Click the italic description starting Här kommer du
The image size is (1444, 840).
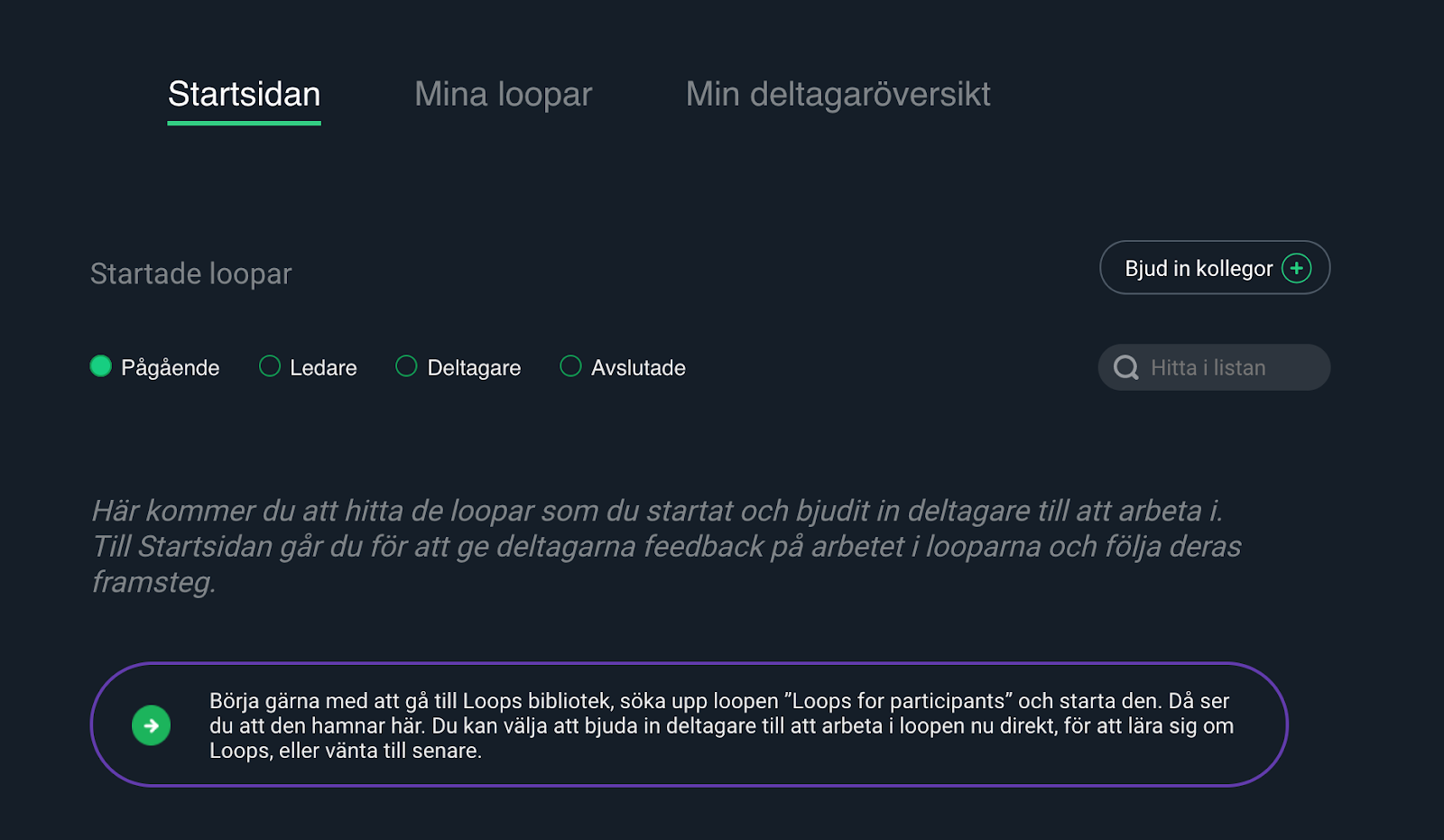pyautogui.click(x=667, y=546)
